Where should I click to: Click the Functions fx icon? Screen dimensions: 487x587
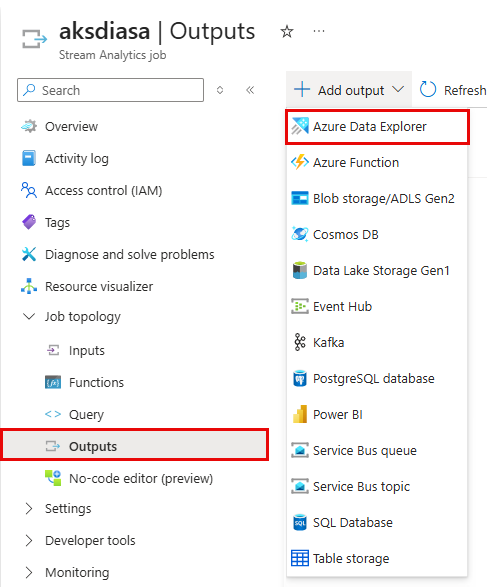53,382
